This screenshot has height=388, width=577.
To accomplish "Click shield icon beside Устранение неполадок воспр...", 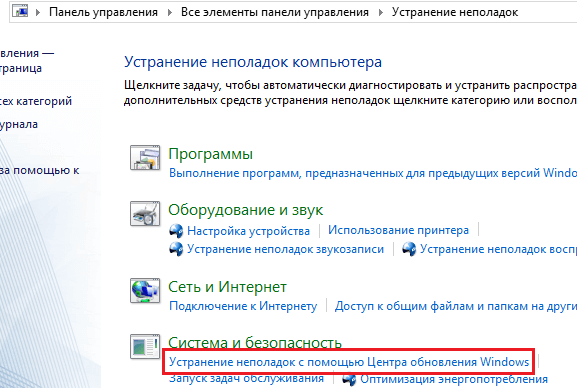I will click(x=409, y=249).
